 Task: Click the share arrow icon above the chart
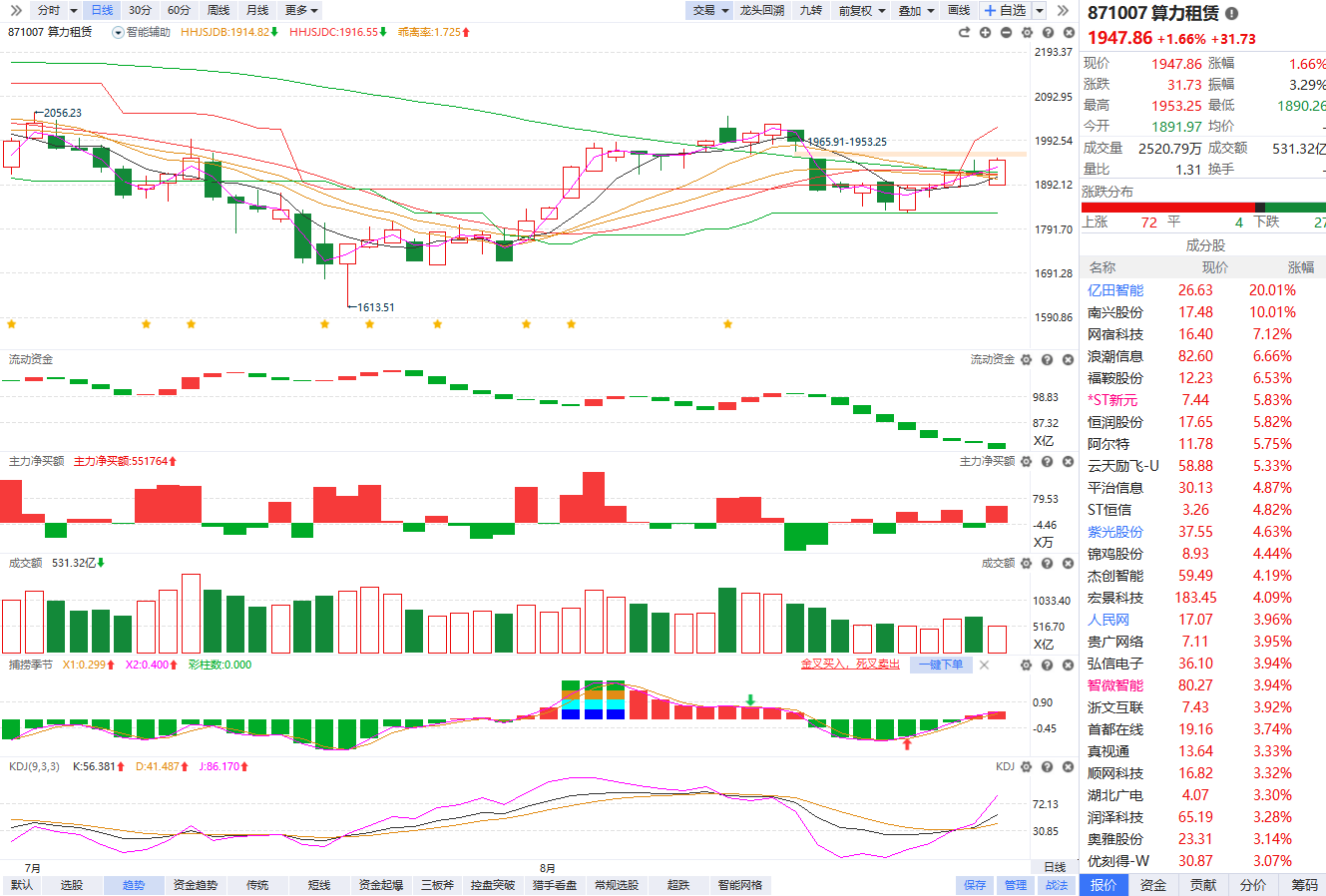pos(964,33)
